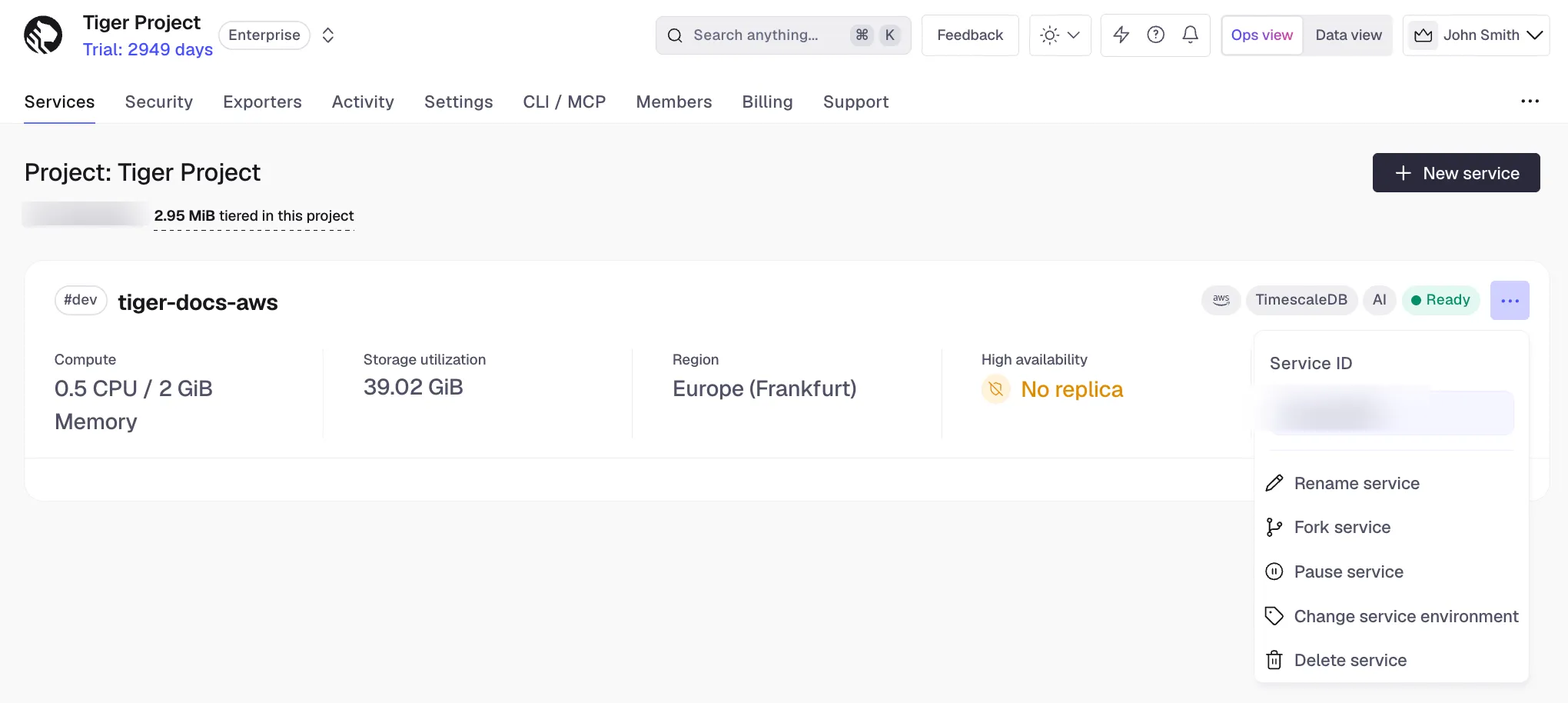The width and height of the screenshot is (1568, 703).
Task: Open the Support tab
Action: [x=855, y=102]
